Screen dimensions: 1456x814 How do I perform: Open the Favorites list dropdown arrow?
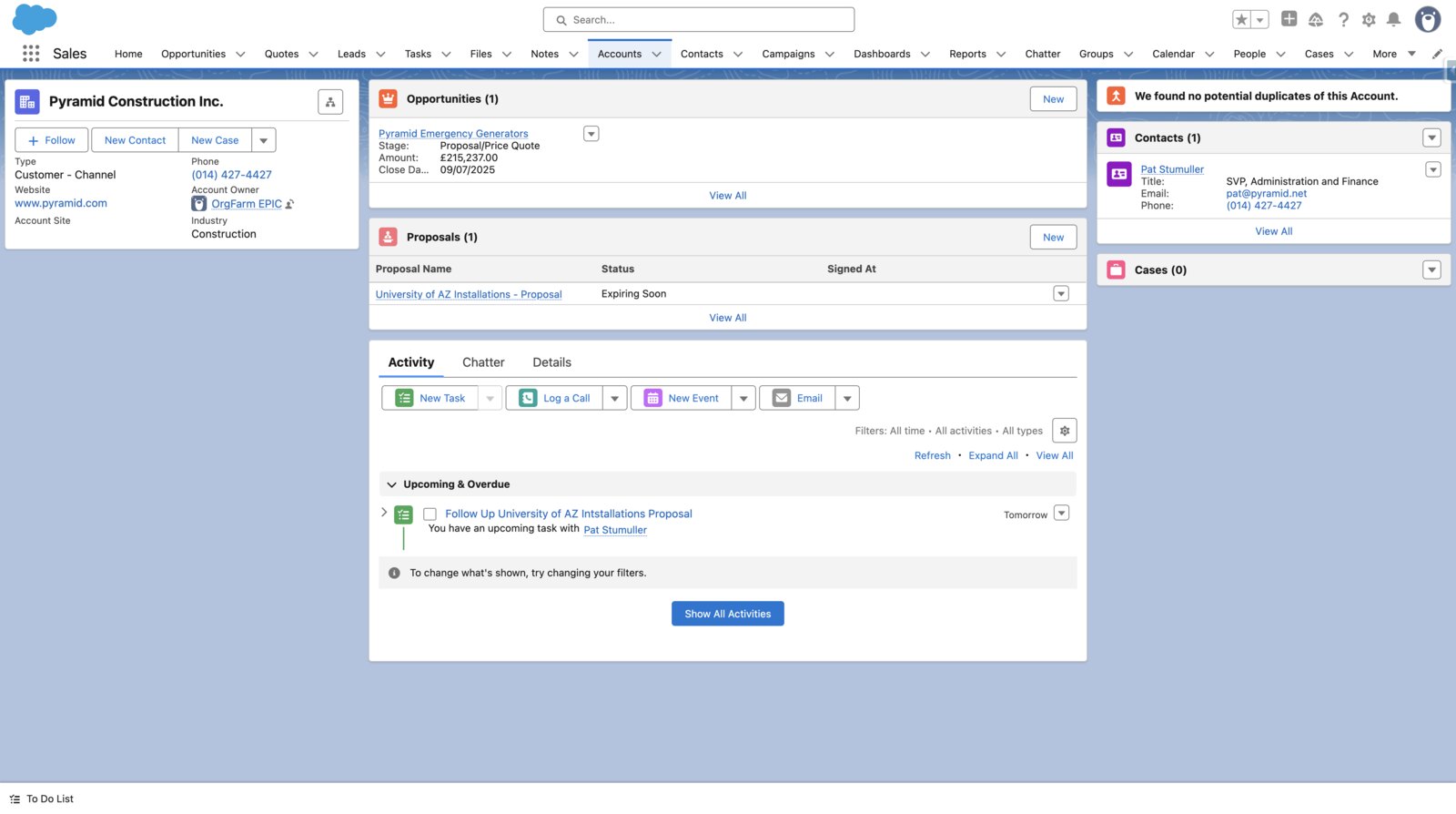tap(1260, 19)
